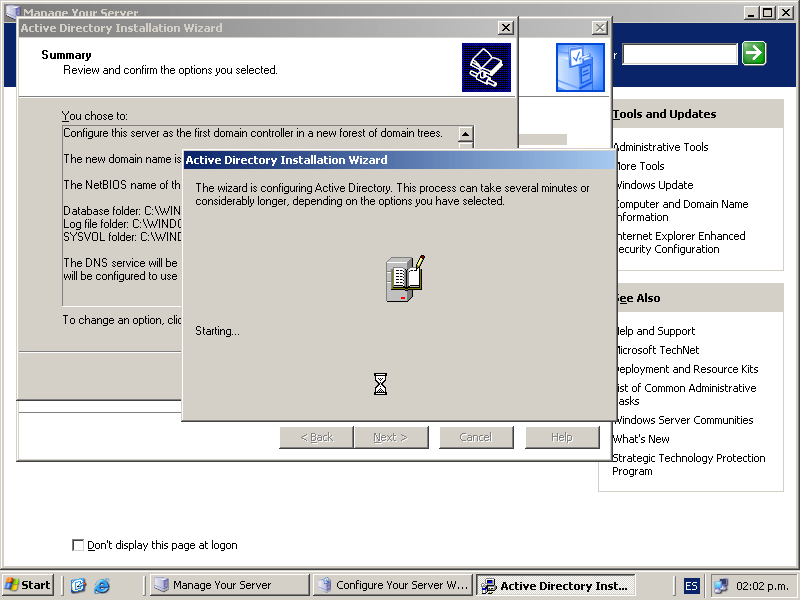Open Internet Explorer from quick launch
This screenshot has height=600, width=800.
point(102,586)
